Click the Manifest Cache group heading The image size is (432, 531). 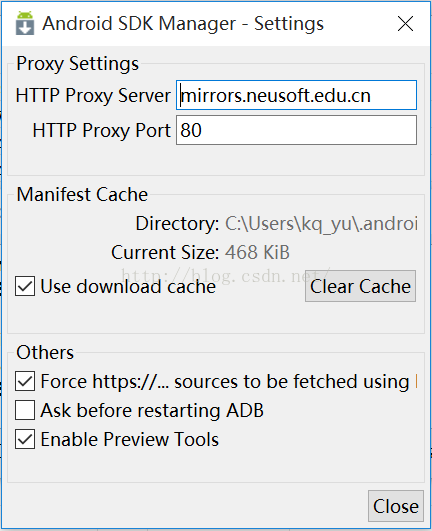[x=82, y=194]
